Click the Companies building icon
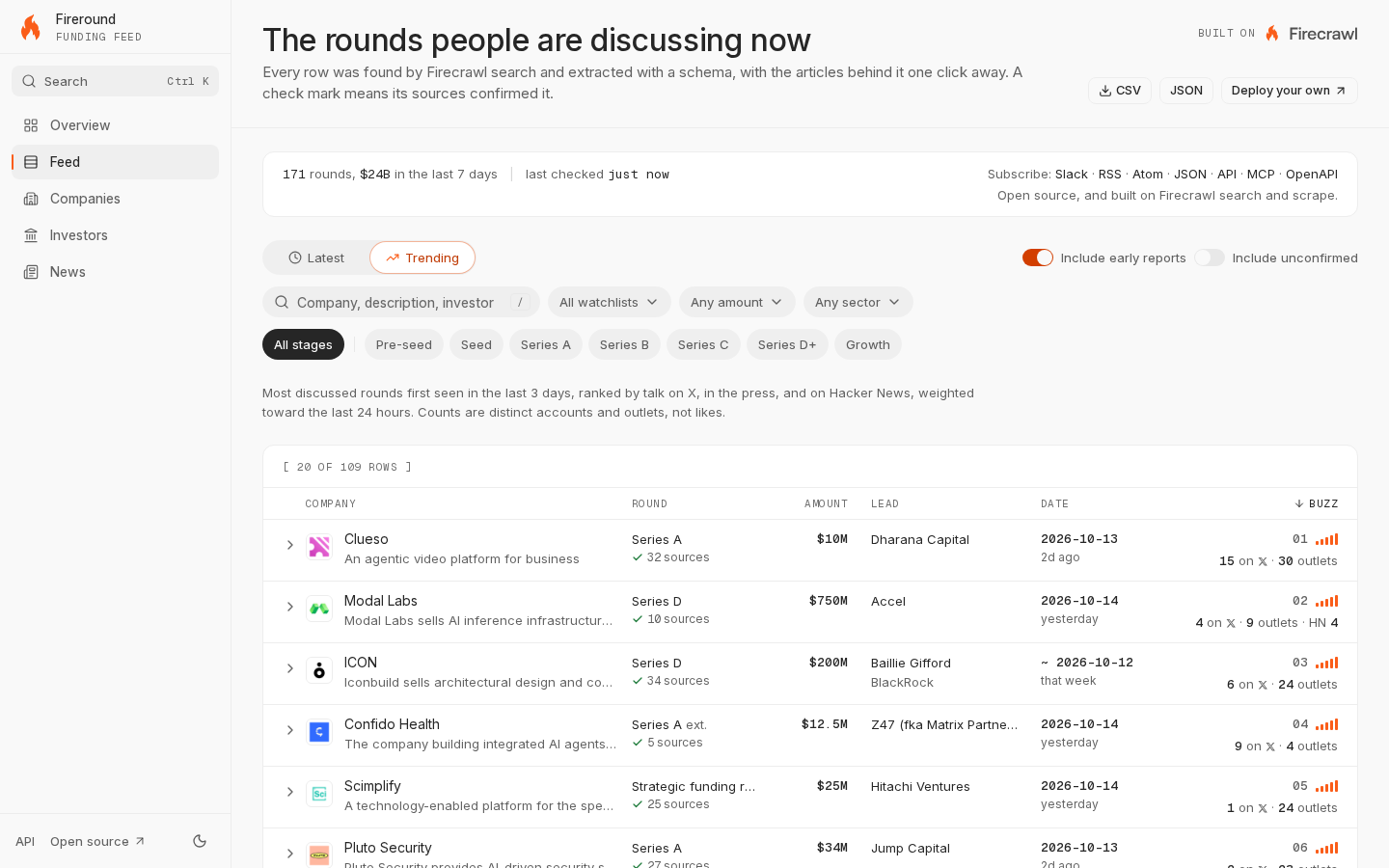Viewport: 1389px width, 868px height. [x=31, y=199]
